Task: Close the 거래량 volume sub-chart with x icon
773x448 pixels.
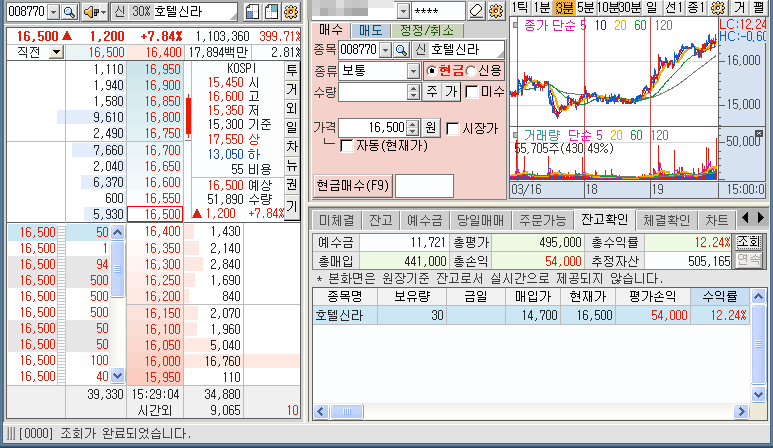Action: 759,134
